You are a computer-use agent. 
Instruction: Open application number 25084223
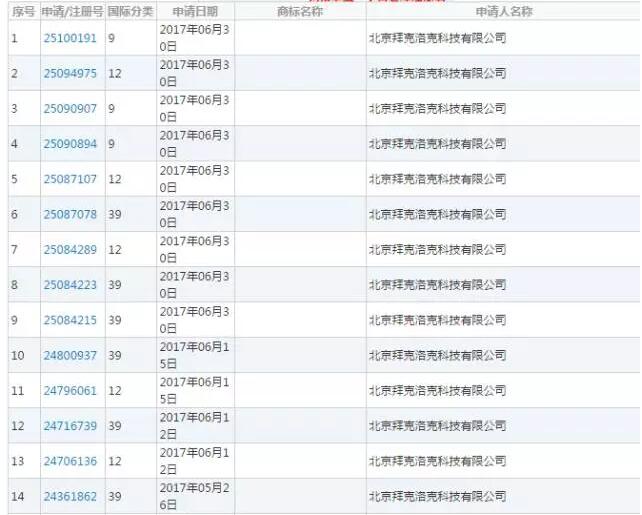click(70, 285)
